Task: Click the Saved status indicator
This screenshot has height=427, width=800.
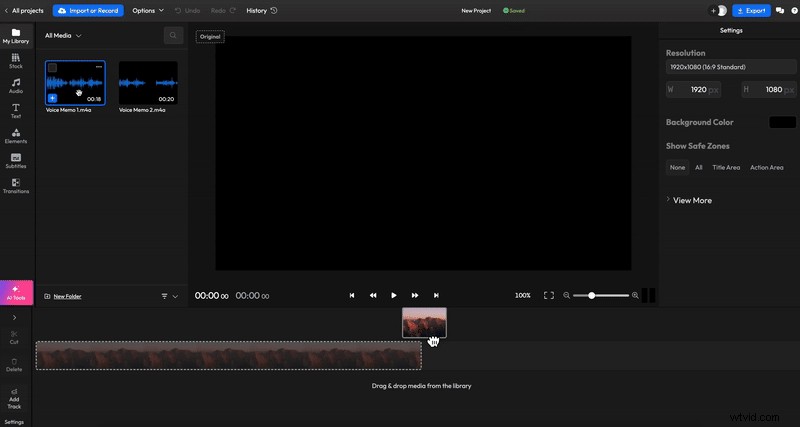Action: tap(514, 11)
